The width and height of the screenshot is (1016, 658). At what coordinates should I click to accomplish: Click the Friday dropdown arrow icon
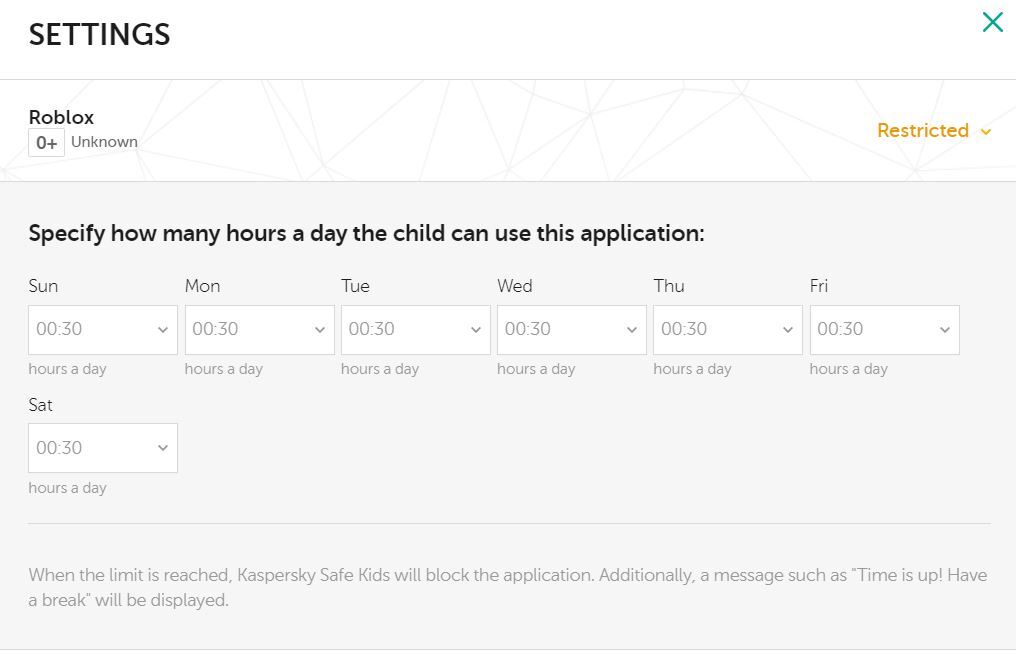(x=945, y=330)
